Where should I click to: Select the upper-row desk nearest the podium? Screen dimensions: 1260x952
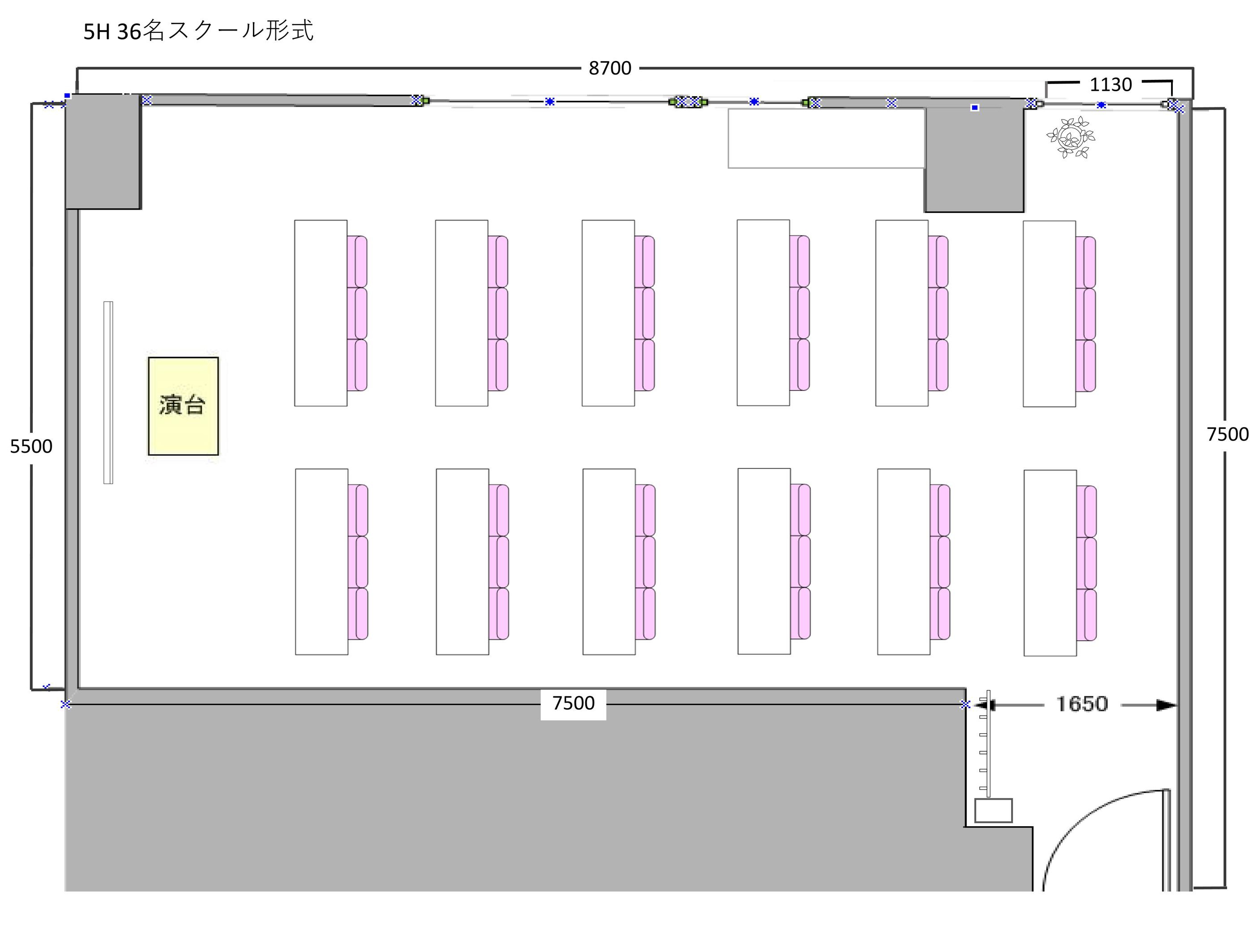[320, 313]
